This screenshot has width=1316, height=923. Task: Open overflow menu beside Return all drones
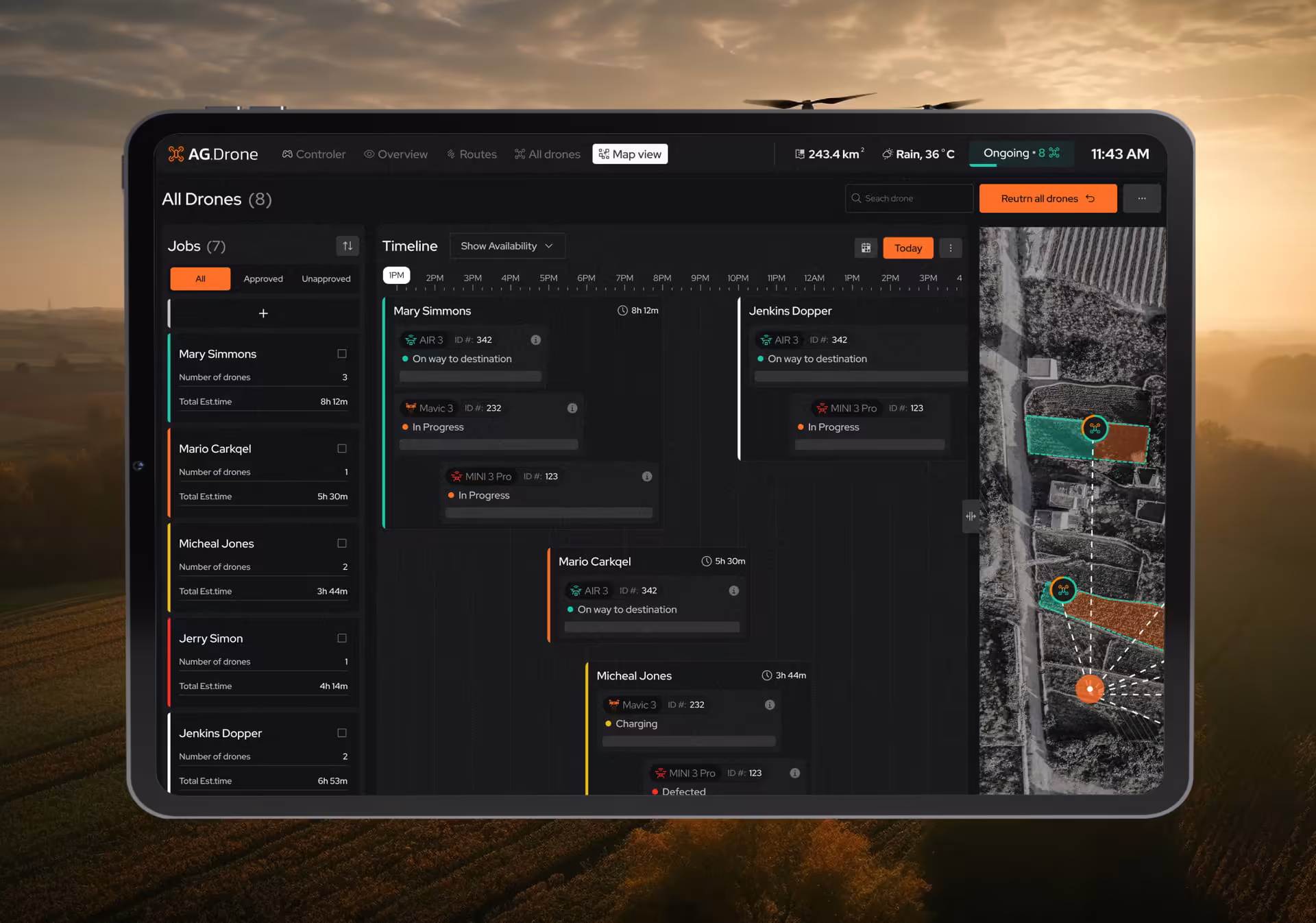1141,198
